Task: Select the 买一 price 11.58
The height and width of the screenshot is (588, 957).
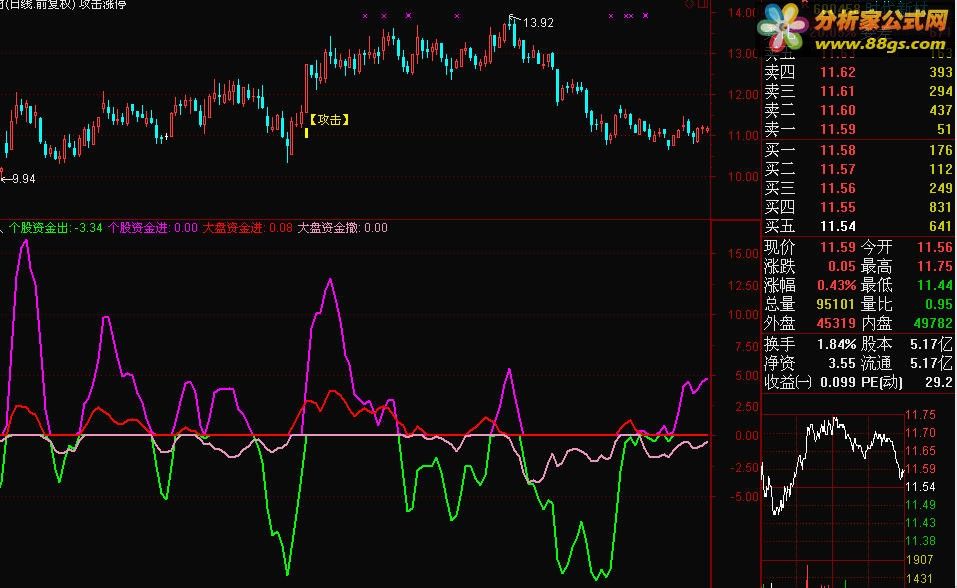Action: (837, 150)
